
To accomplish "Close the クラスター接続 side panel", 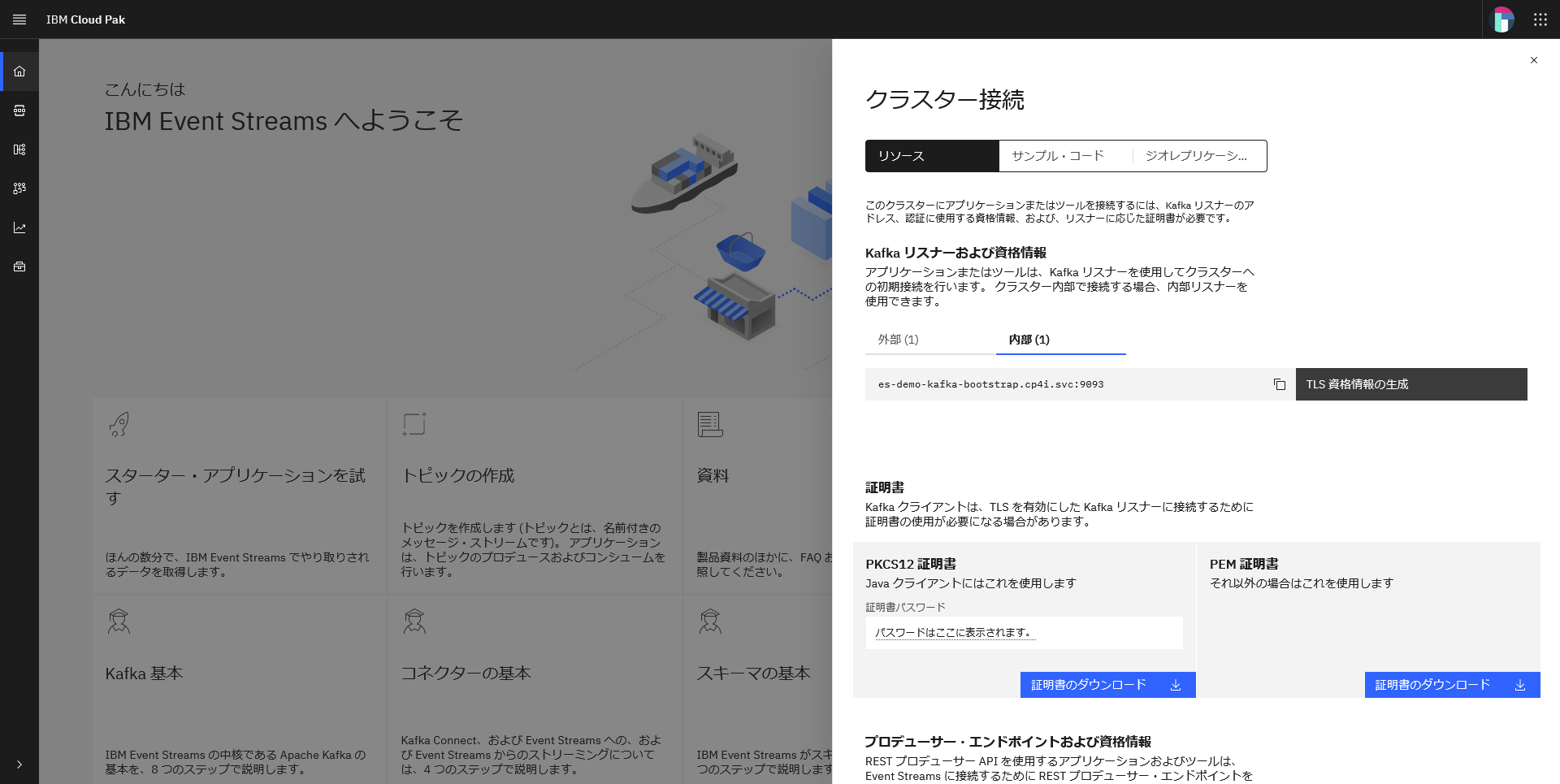I will [1534, 60].
